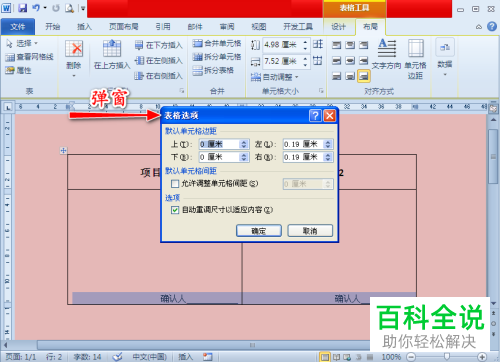
Task: Click the zoom slider handle
Action: (447, 357)
